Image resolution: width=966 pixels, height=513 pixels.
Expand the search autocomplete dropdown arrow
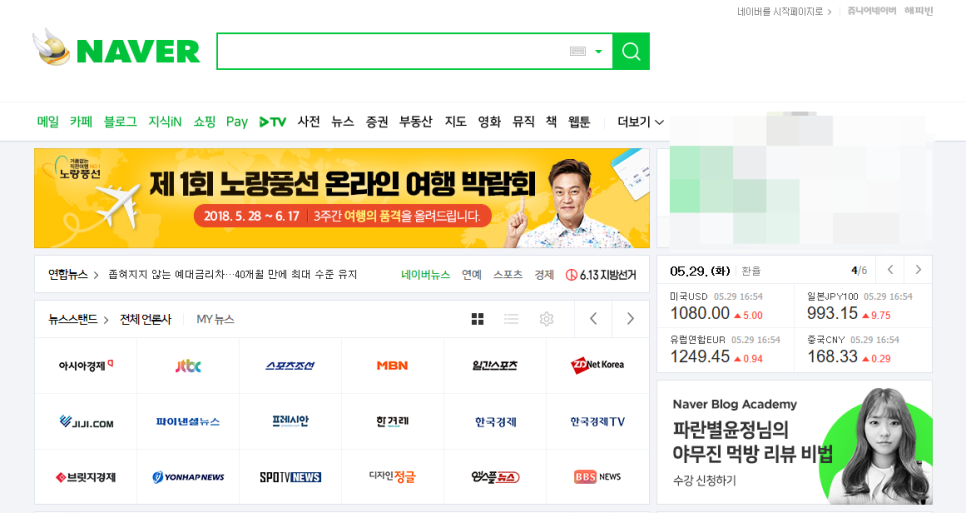click(x=598, y=52)
